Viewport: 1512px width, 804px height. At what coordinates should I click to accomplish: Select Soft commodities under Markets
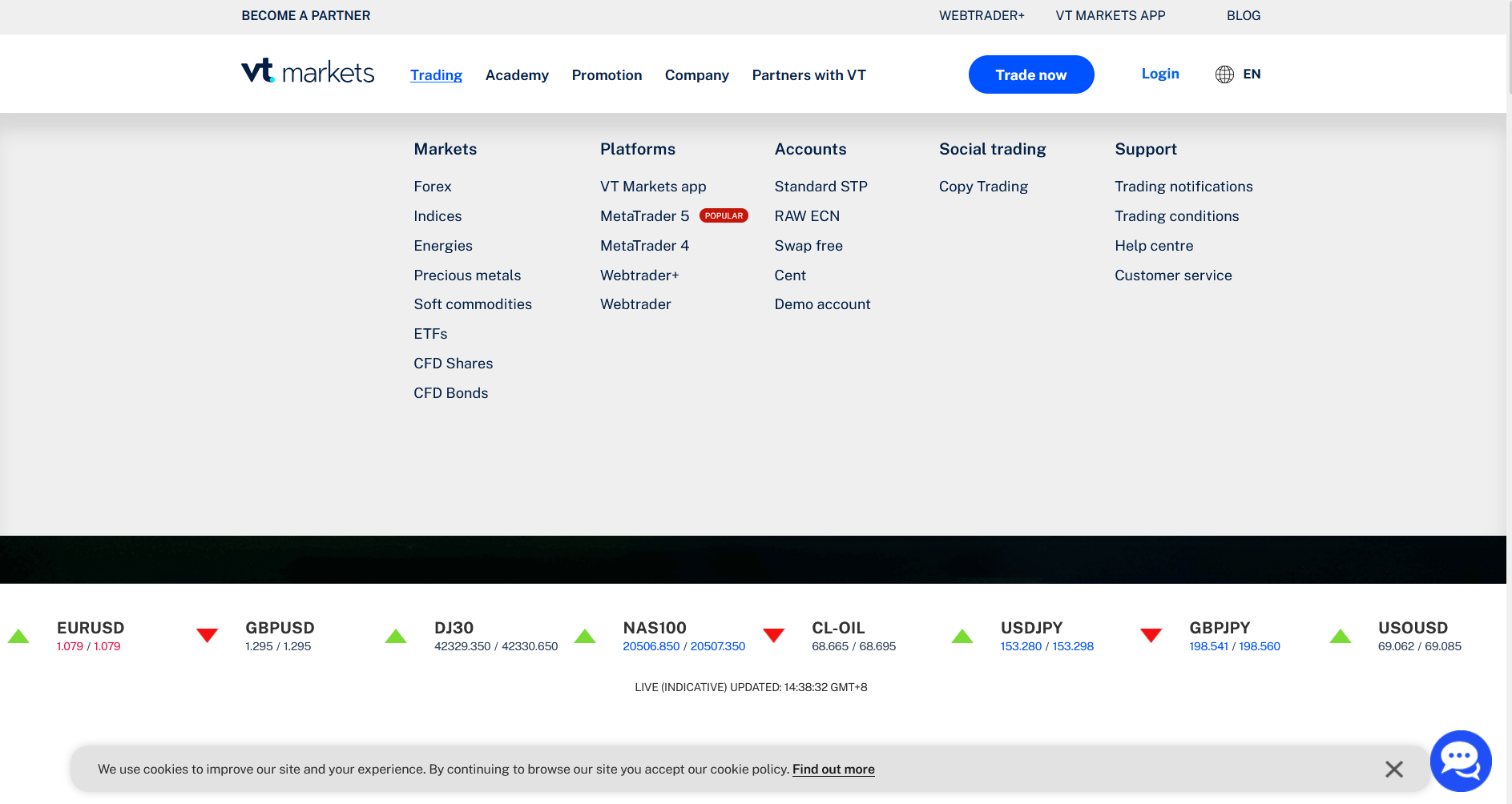pos(473,304)
